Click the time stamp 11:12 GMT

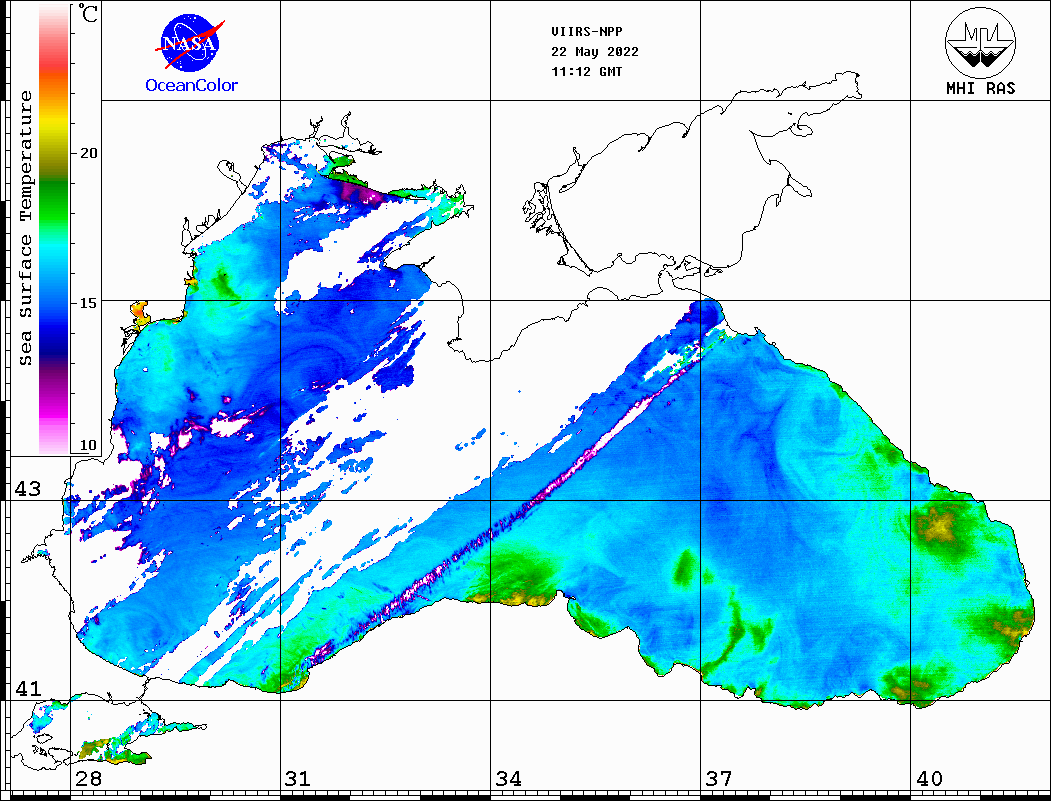click(586, 72)
